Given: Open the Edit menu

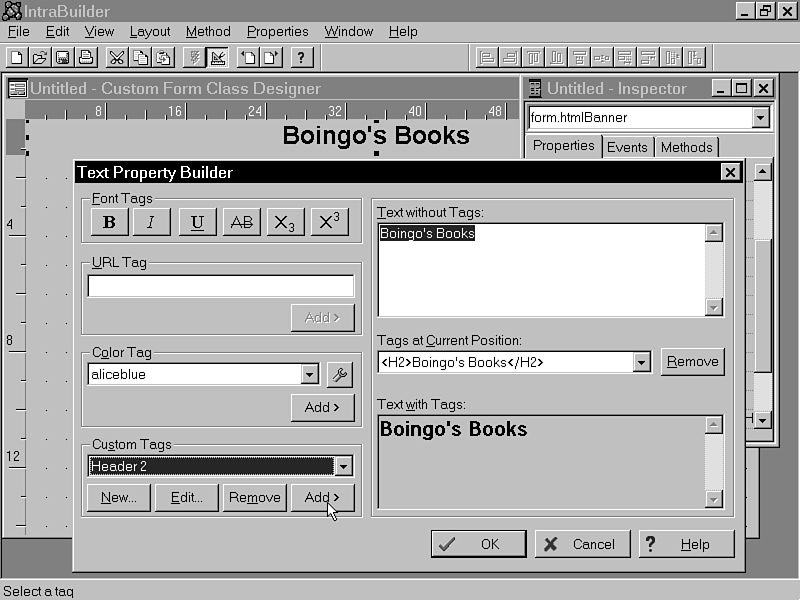Looking at the screenshot, I should (x=57, y=32).
